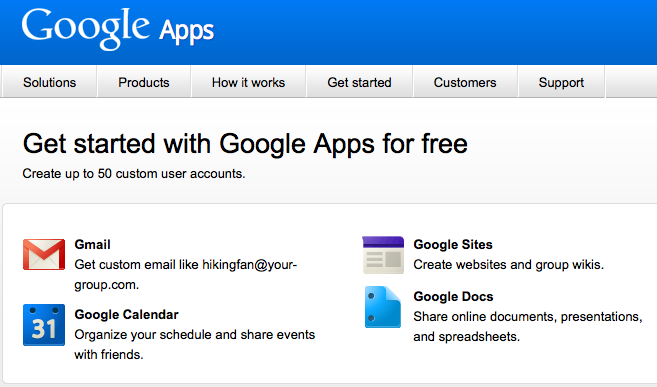
Task: Click the Gmail heading text
Action: (x=92, y=244)
